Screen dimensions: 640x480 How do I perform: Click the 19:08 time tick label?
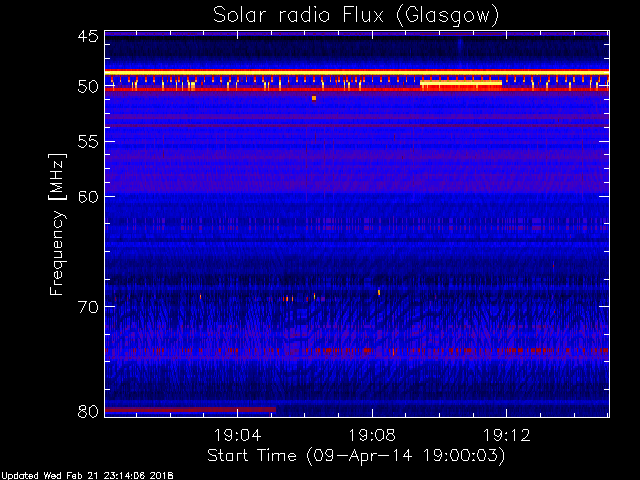[372, 435]
